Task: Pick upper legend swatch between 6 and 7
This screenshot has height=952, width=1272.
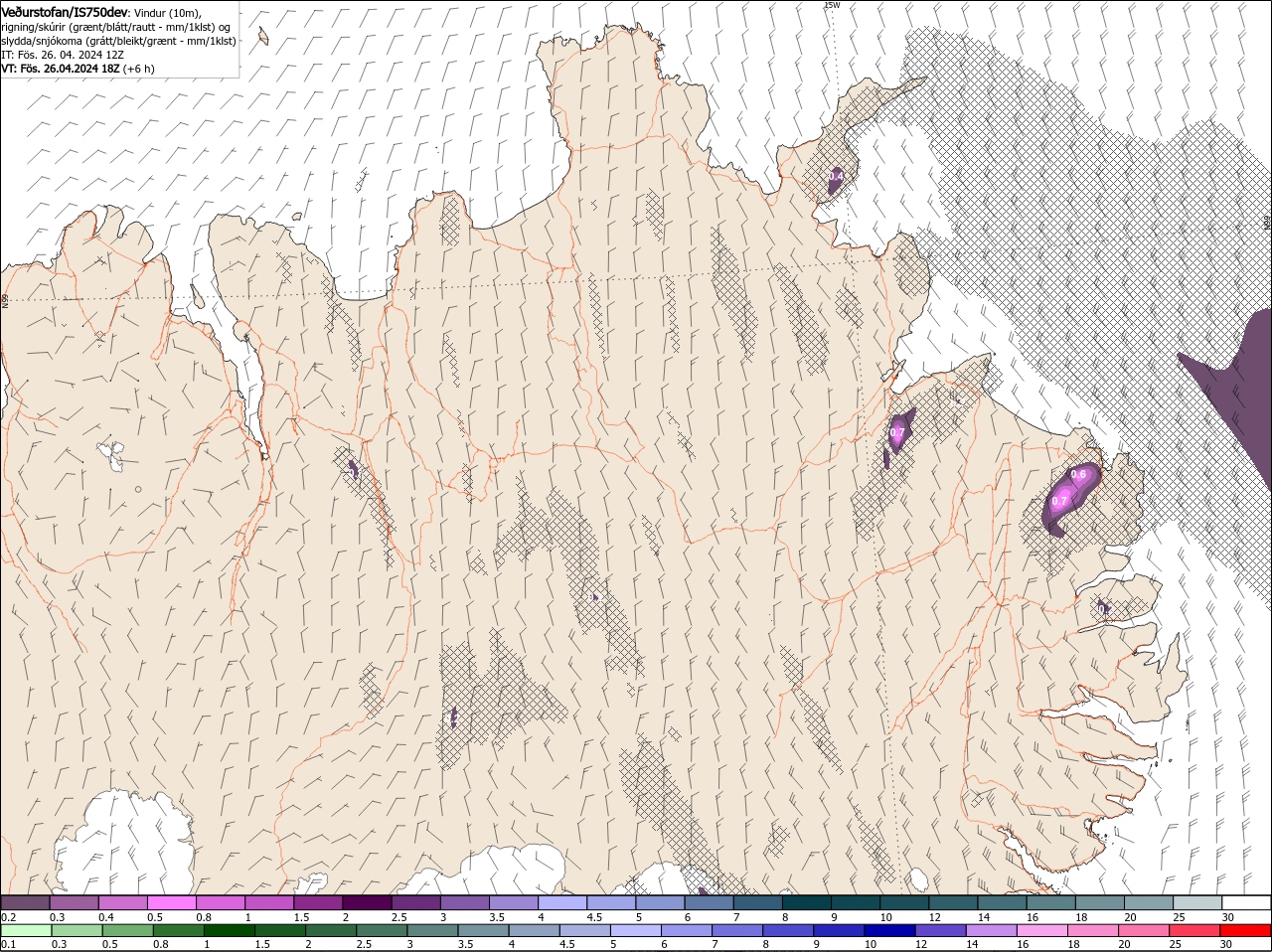Action: point(709,902)
